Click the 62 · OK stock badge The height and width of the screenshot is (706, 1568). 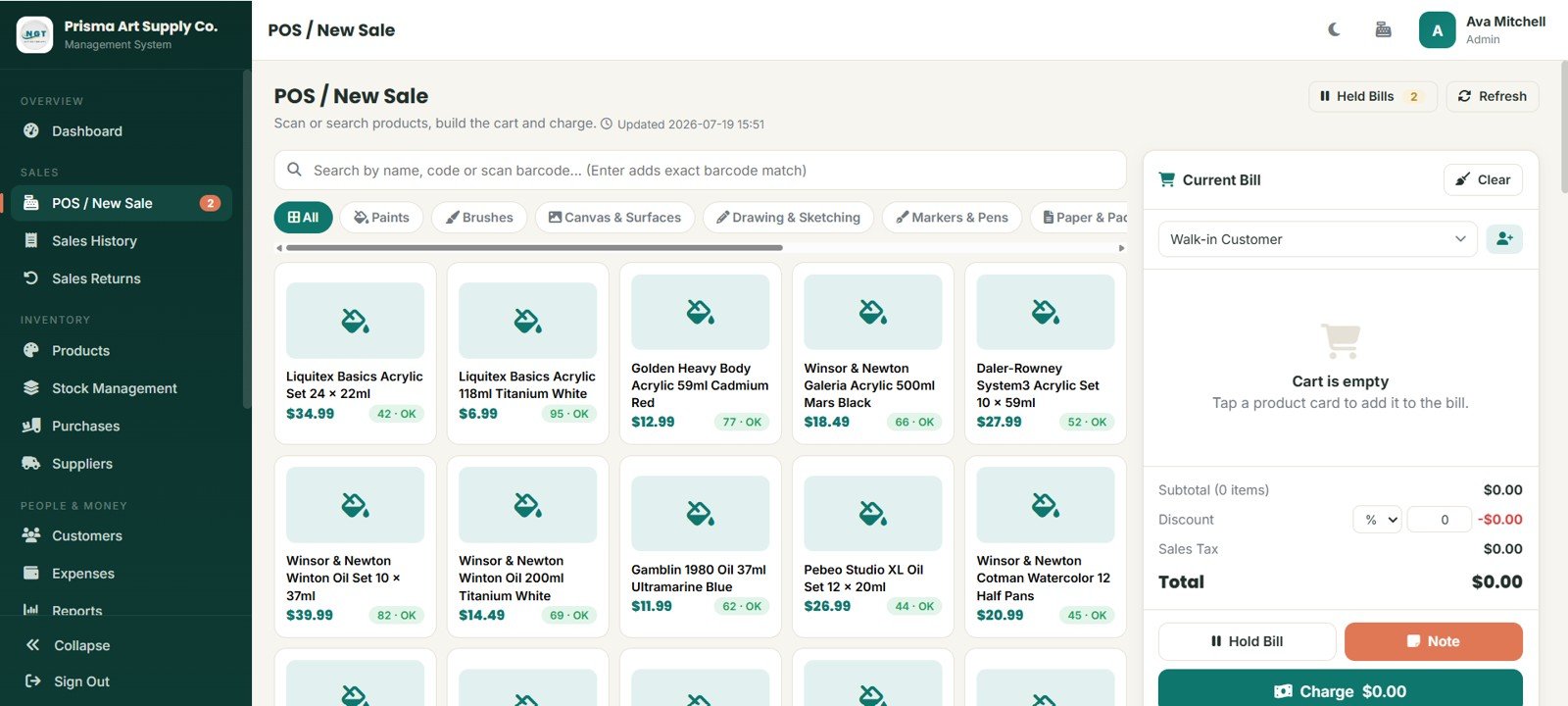tap(742, 606)
